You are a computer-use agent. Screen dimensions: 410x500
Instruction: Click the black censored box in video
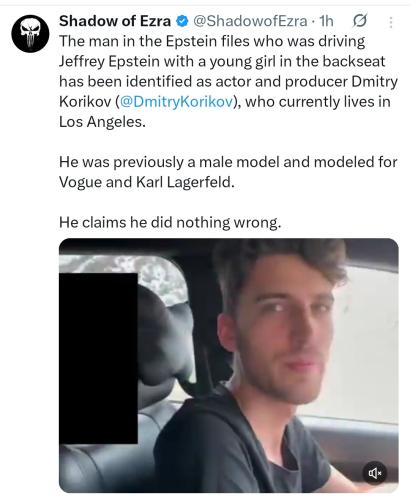click(x=98, y=358)
